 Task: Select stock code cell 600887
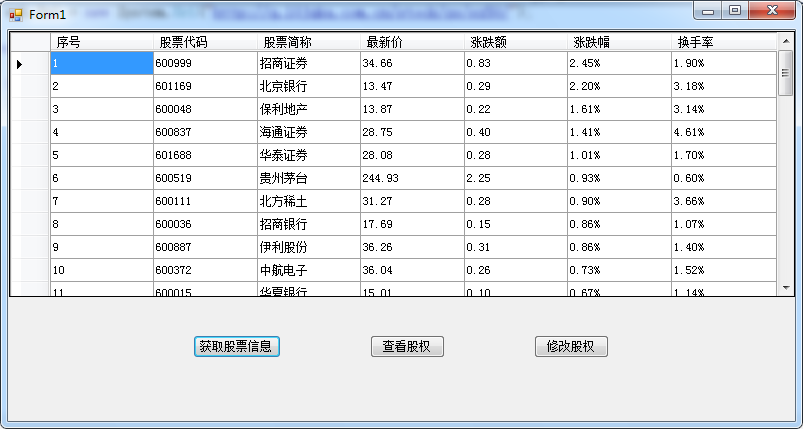(x=205, y=247)
